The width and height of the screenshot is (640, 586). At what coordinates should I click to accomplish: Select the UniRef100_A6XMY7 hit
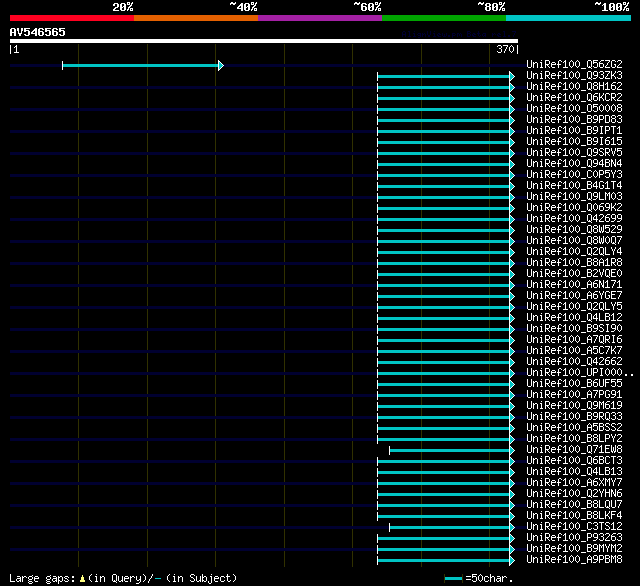(x=574, y=483)
